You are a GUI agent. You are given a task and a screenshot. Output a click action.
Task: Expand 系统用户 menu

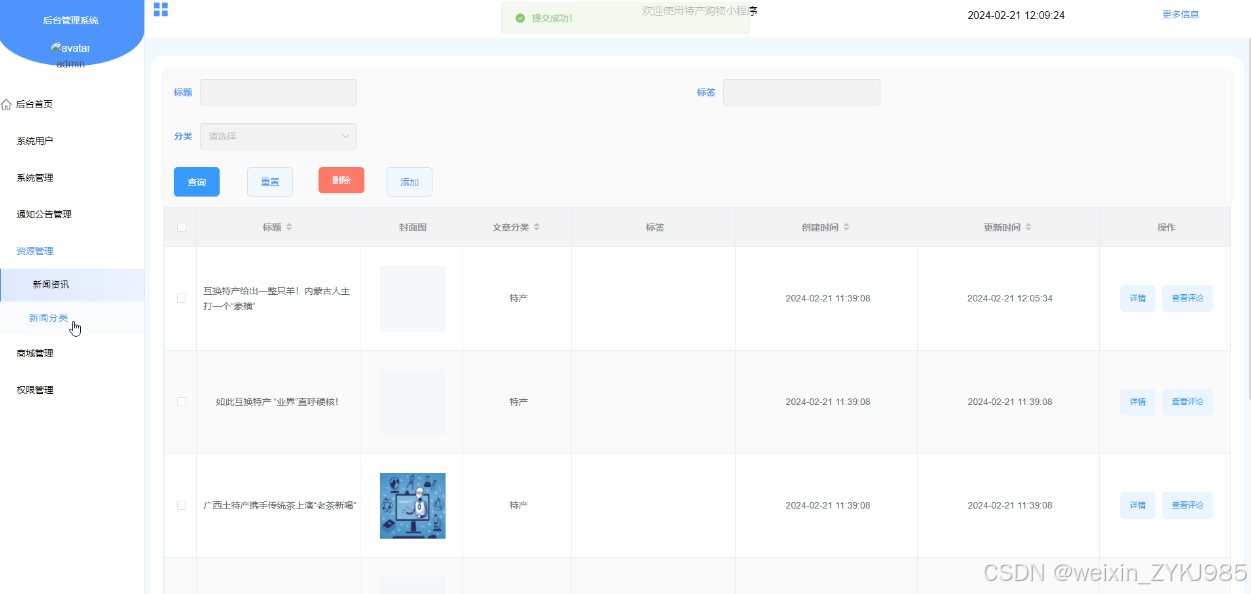coord(72,141)
